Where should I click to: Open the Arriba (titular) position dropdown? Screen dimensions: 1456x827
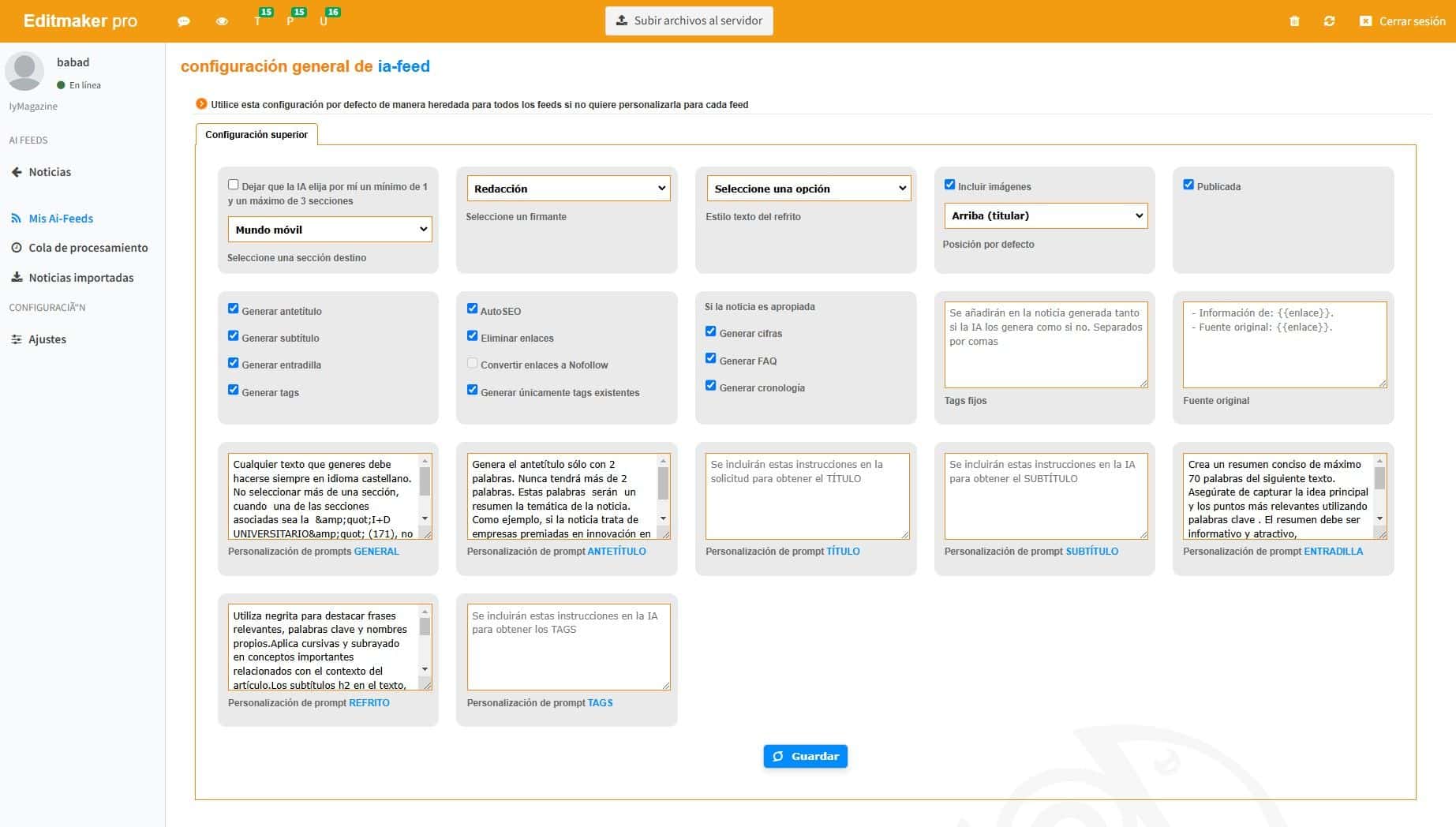pyautogui.click(x=1046, y=215)
